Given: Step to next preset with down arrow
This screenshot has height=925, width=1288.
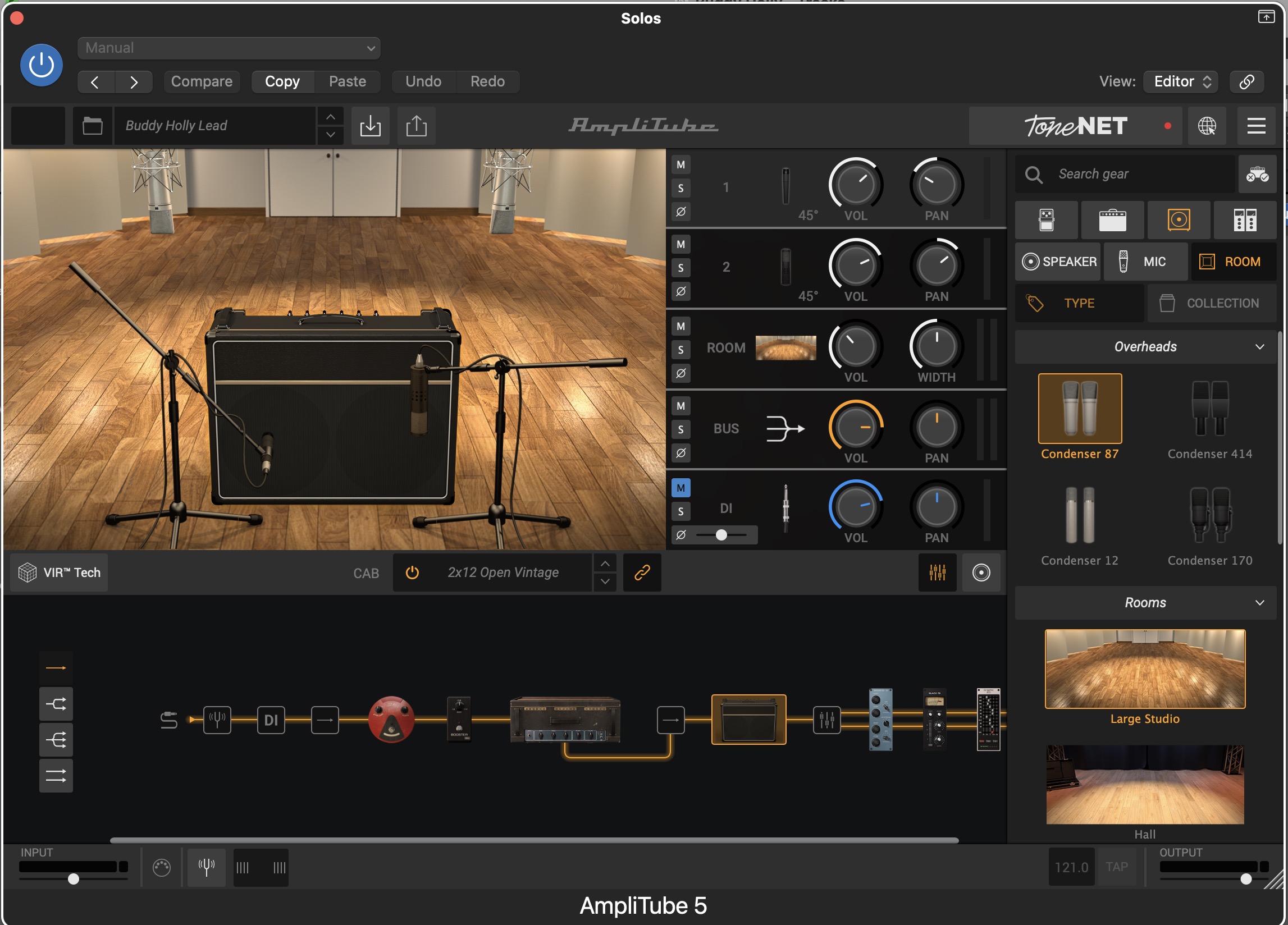Looking at the screenshot, I should point(331,135).
